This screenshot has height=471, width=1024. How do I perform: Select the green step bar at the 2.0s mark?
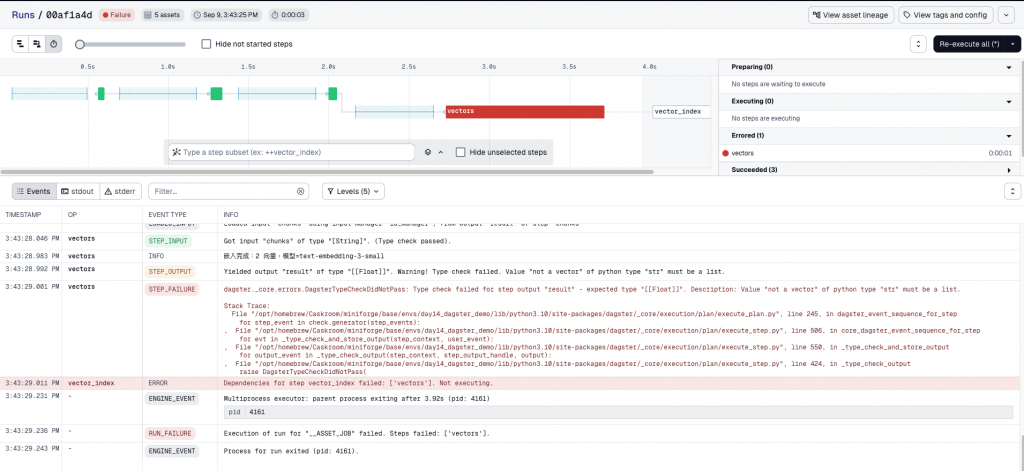point(332,93)
